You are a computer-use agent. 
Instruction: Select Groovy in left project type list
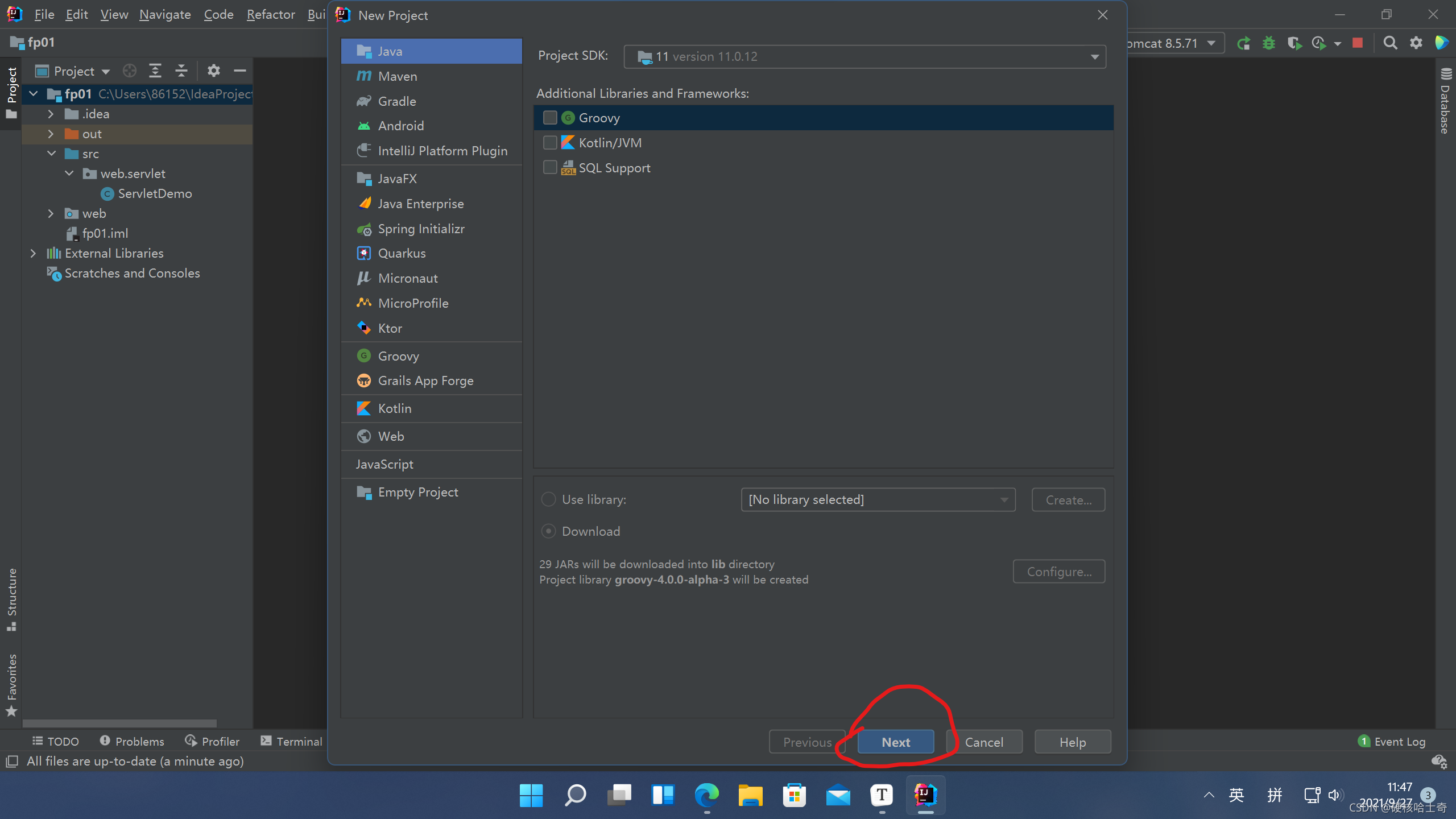(x=431, y=356)
